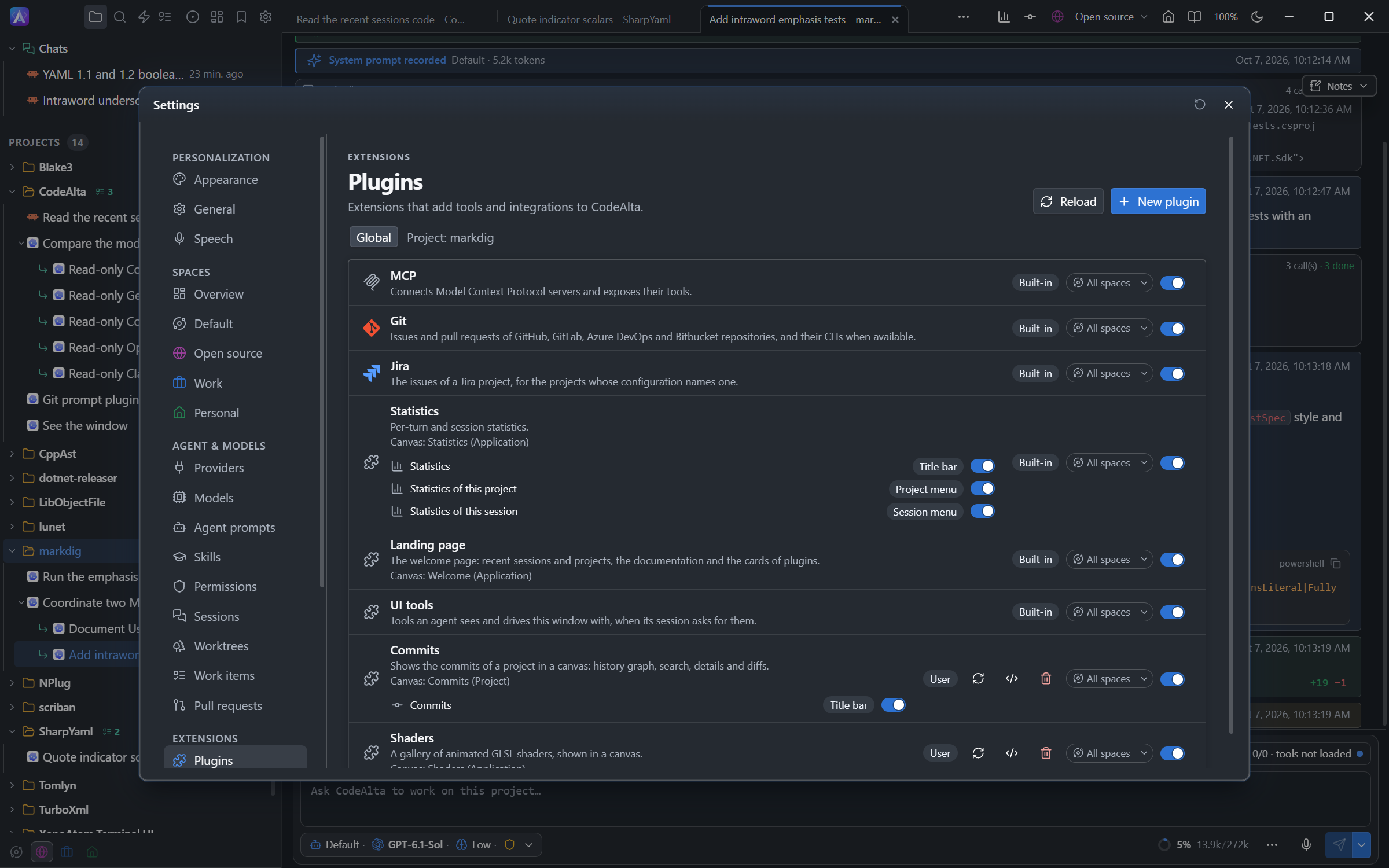Viewport: 1389px width, 868px height.
Task: Reset settings with the restore icon
Action: pos(1200,105)
